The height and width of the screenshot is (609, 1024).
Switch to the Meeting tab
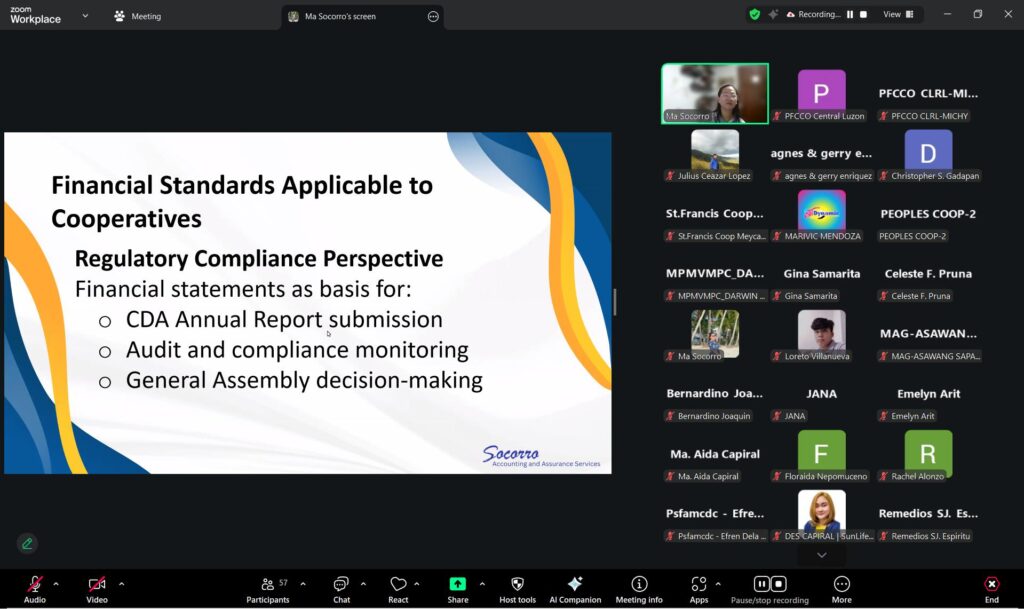[x=137, y=16]
